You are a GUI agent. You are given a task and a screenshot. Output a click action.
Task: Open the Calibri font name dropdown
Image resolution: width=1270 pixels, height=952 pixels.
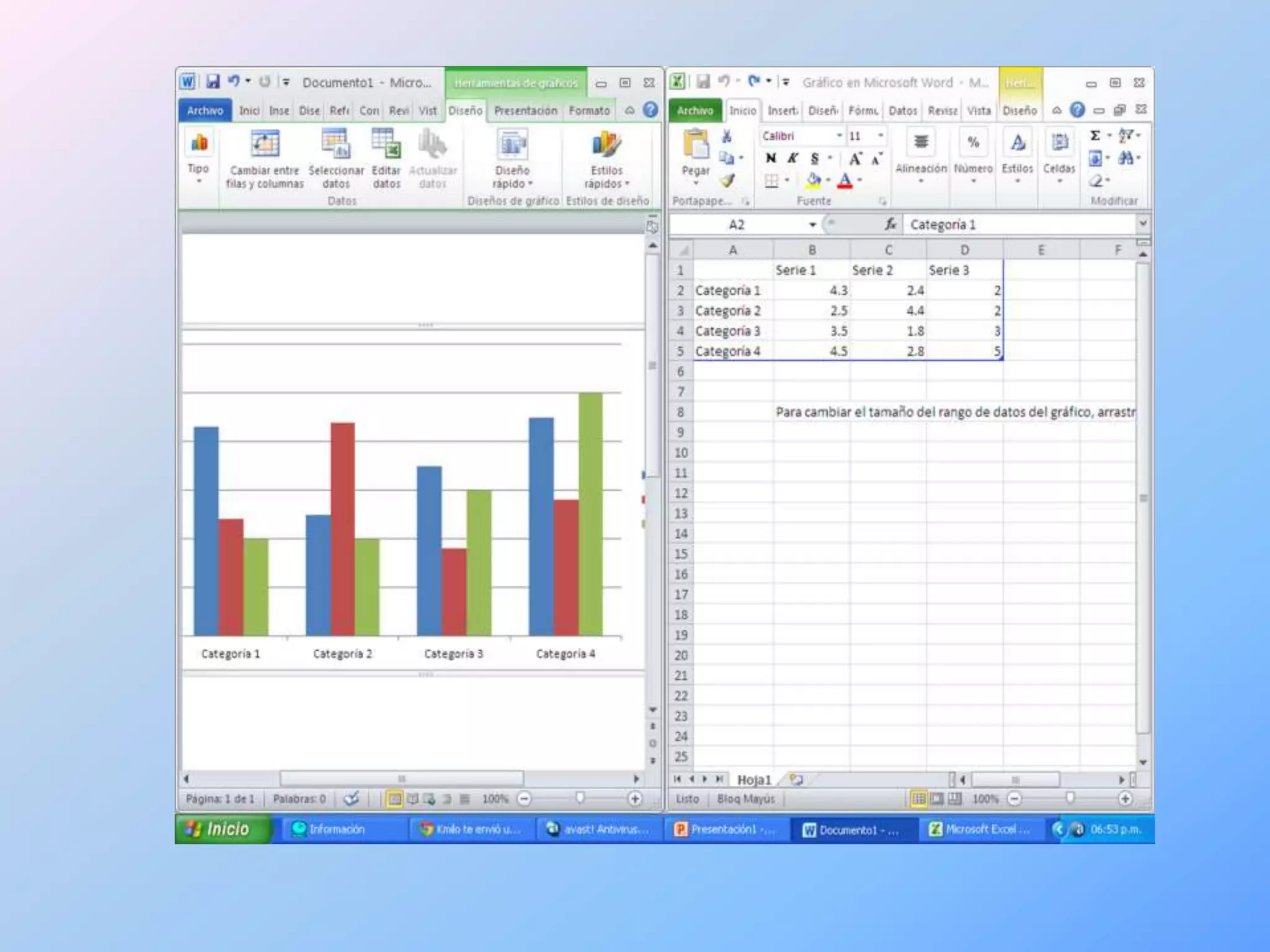(839, 136)
